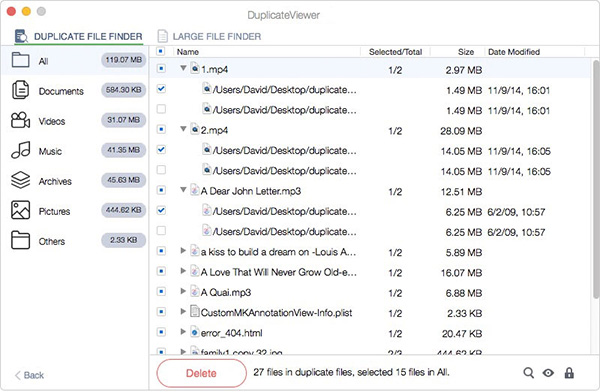The width and height of the screenshot is (600, 392).
Task: Choose the Videos camera icon
Action: click(x=20, y=120)
